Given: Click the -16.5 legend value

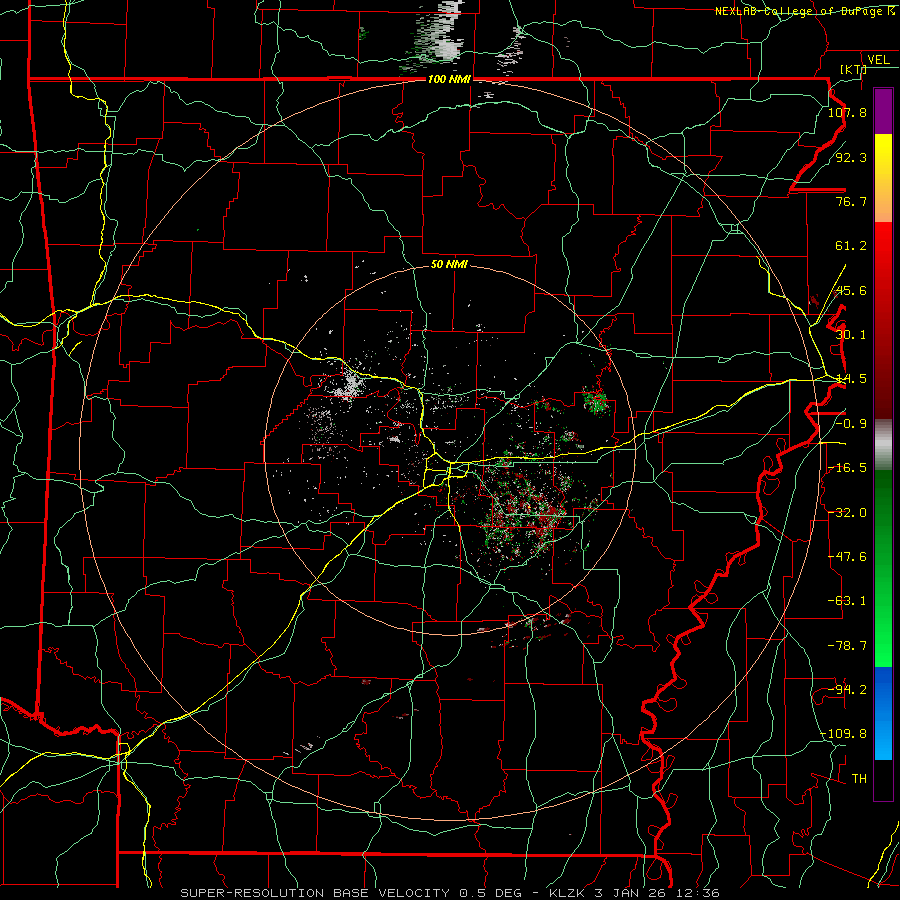Looking at the screenshot, I should point(847,468).
